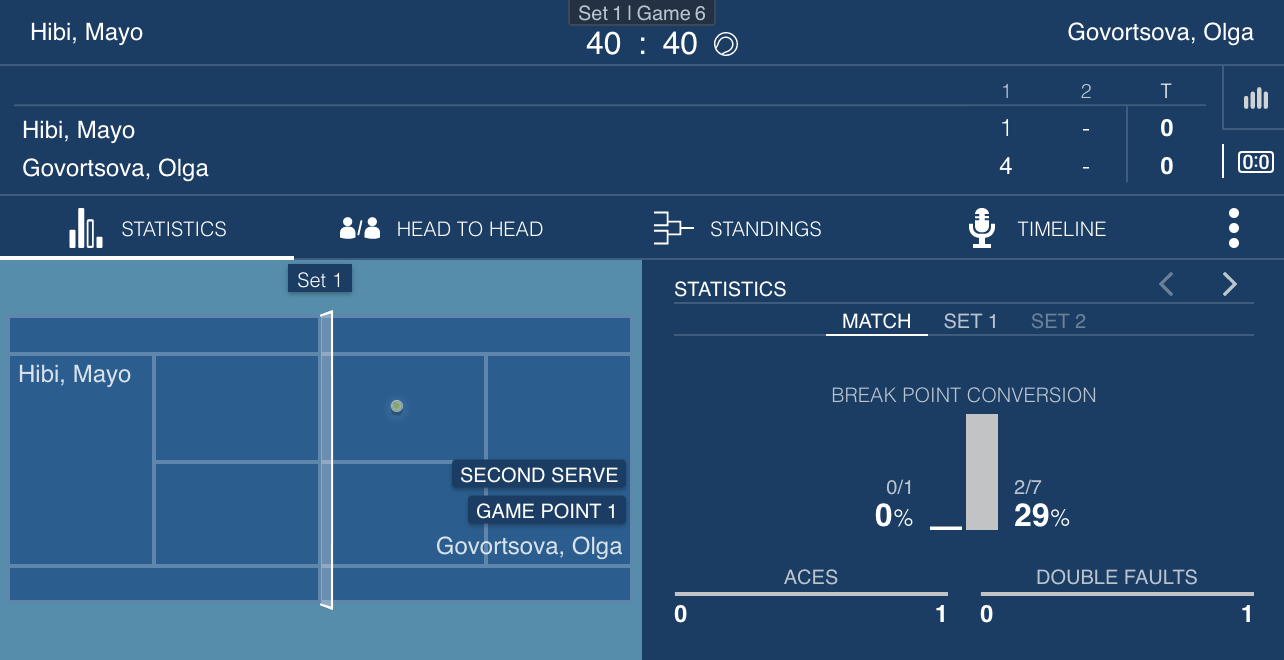This screenshot has width=1284, height=660.
Task: Click the Set 1 label above court
Action: click(319, 280)
